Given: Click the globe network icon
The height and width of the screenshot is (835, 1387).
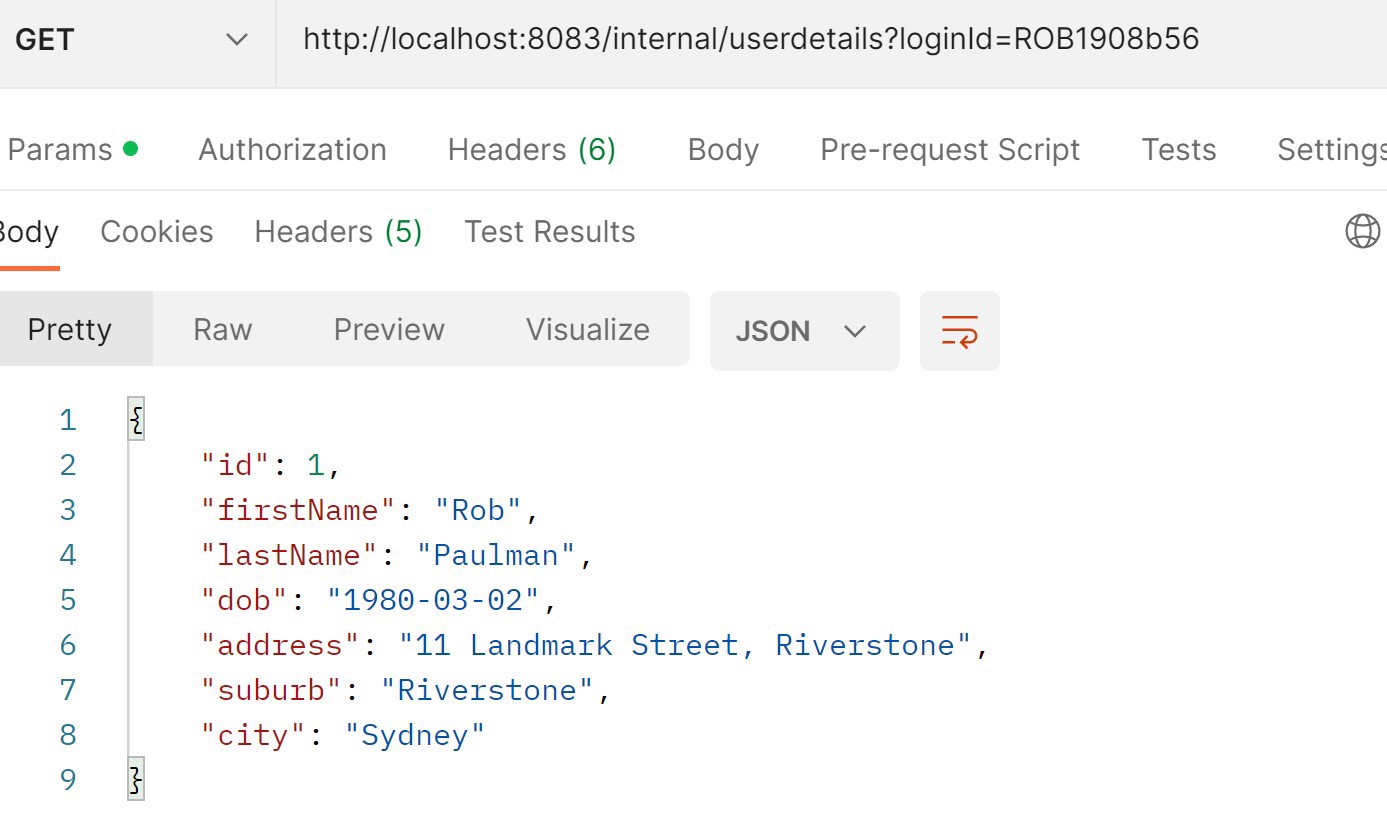Looking at the screenshot, I should pos(1362,231).
